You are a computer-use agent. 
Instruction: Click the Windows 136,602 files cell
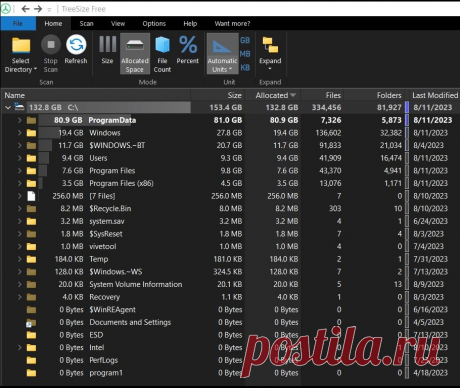click(x=328, y=133)
